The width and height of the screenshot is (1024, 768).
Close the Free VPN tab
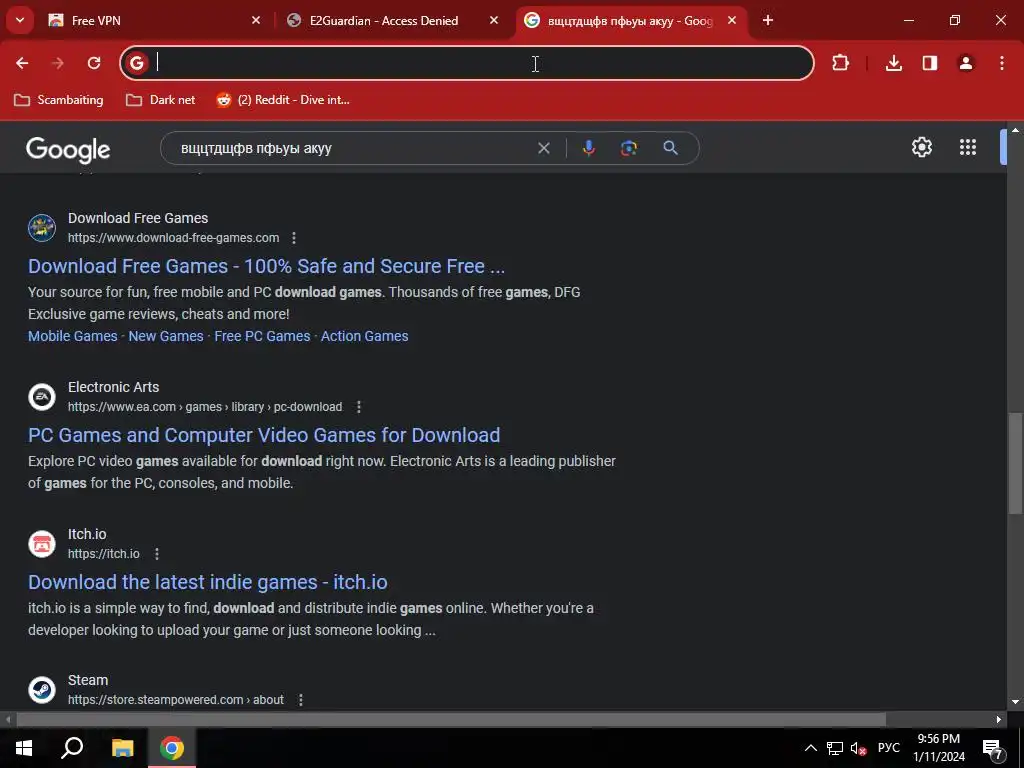[256, 20]
